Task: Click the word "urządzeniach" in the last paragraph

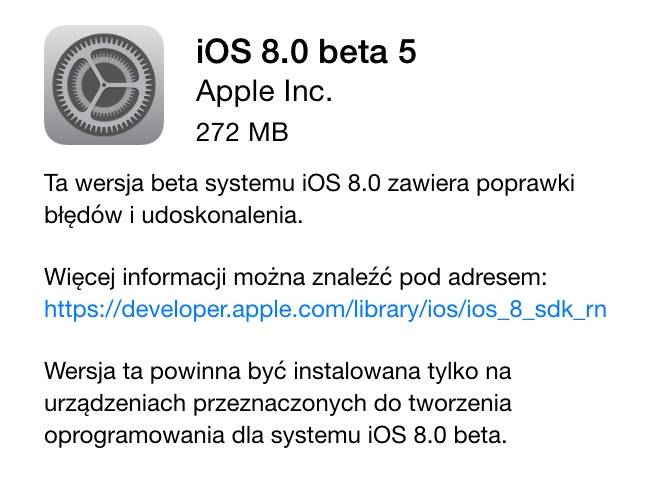Action: (115, 404)
